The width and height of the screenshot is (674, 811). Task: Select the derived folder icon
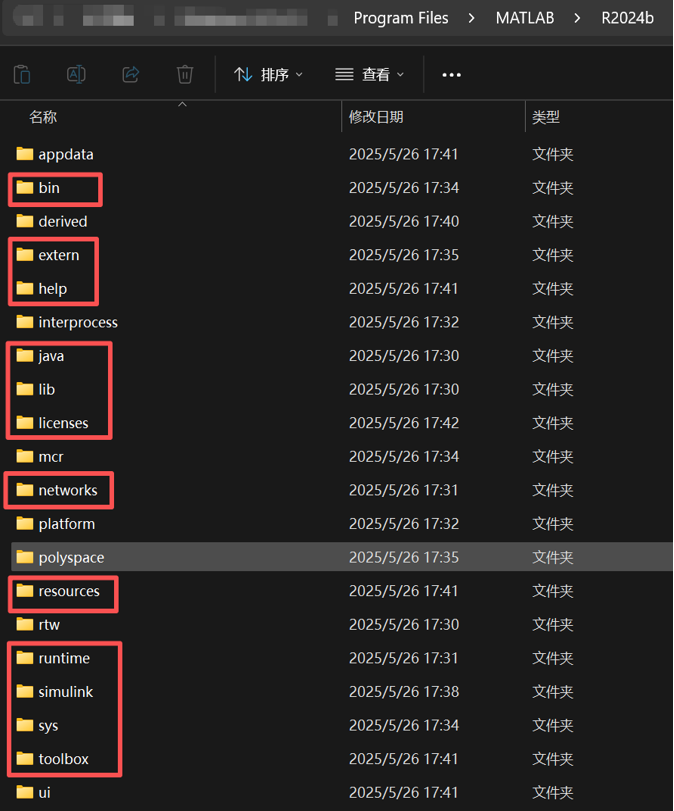pyautogui.click(x=24, y=221)
